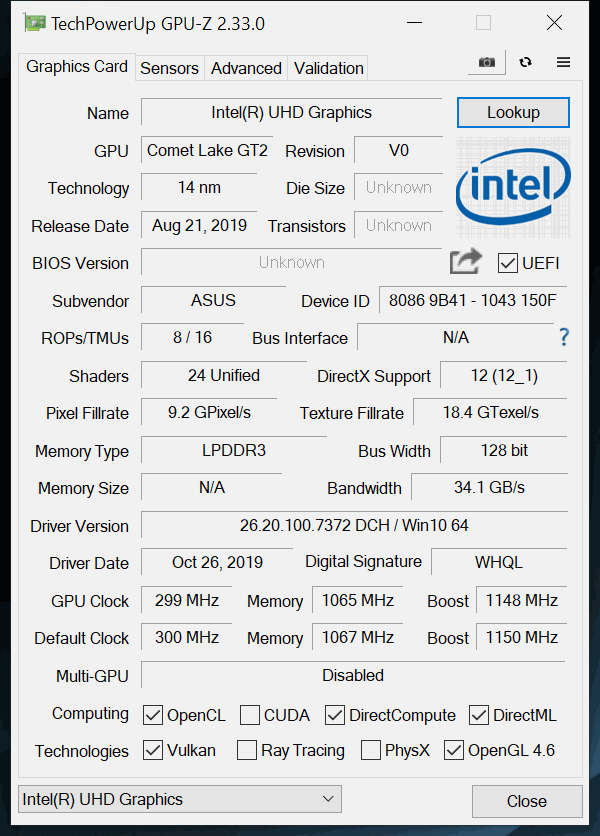
Task: Toggle the Vulkan checkbox
Action: tap(153, 750)
